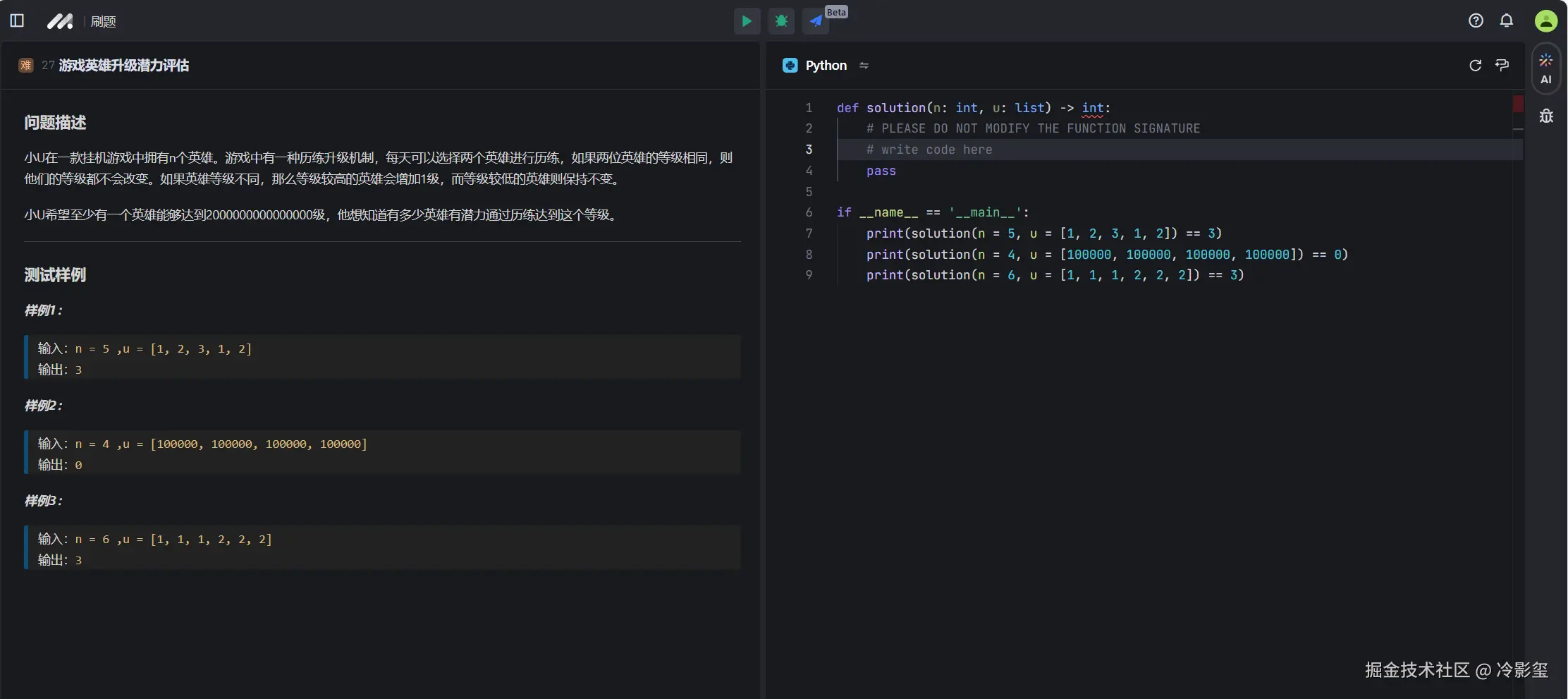Image resolution: width=1568 pixels, height=699 pixels.
Task: Click the problem title 游戏英雄升级潜力评估
Action: pyautogui.click(x=124, y=65)
